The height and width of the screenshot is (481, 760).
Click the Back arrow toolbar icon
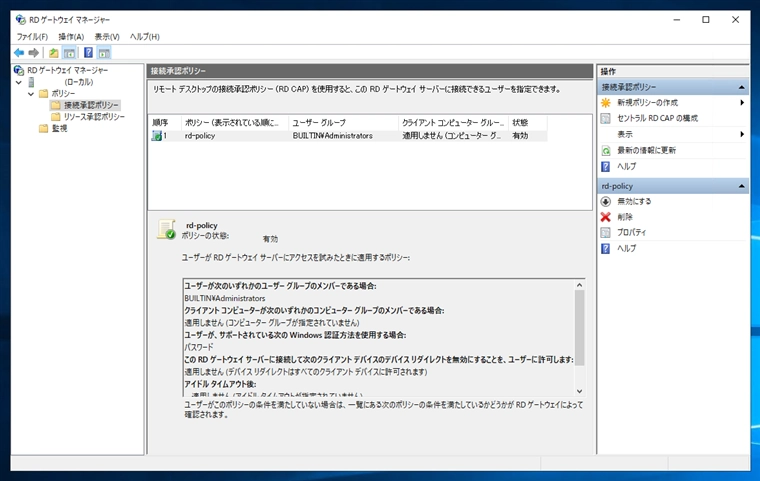[x=19, y=52]
